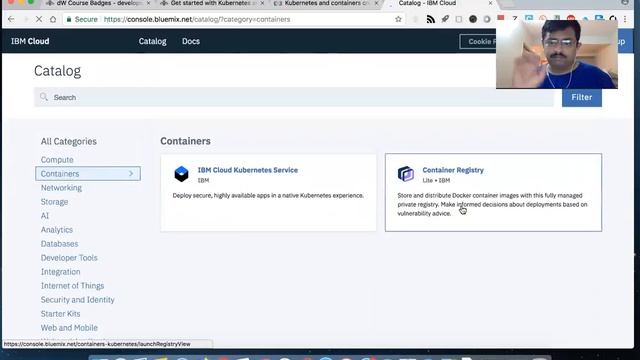The image size is (640, 360).
Task: Select the Storage category
Action: pos(54,202)
